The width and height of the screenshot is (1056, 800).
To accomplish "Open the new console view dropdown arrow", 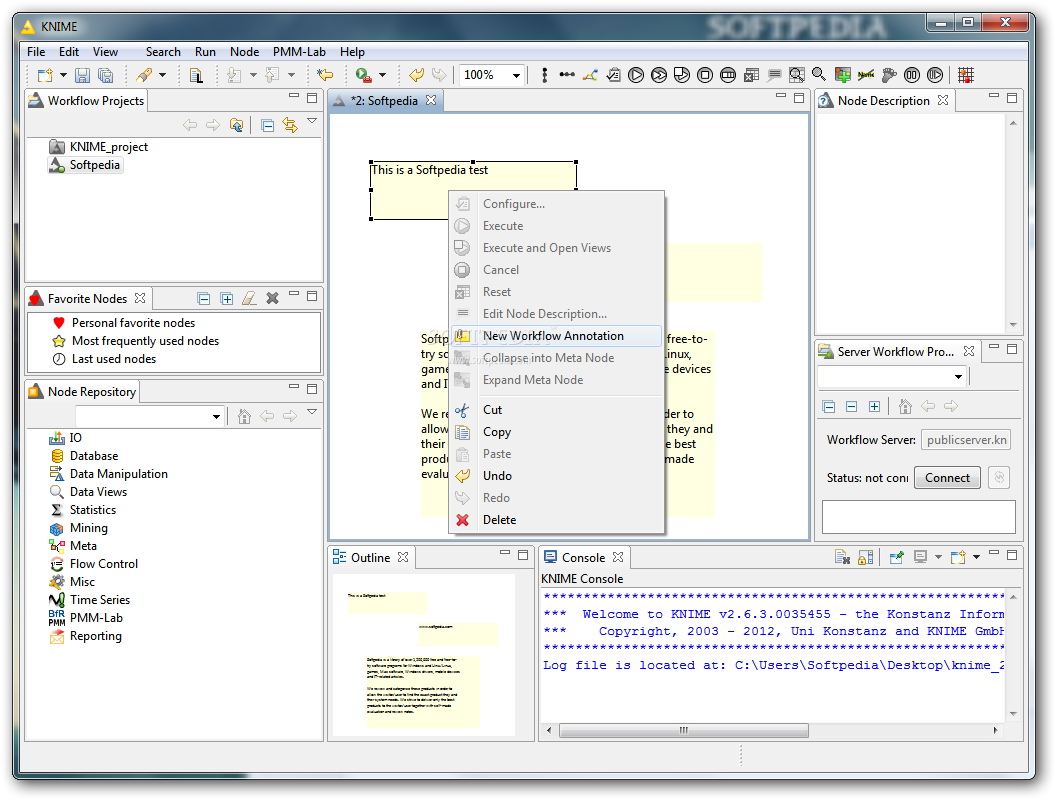I will tap(977, 558).
